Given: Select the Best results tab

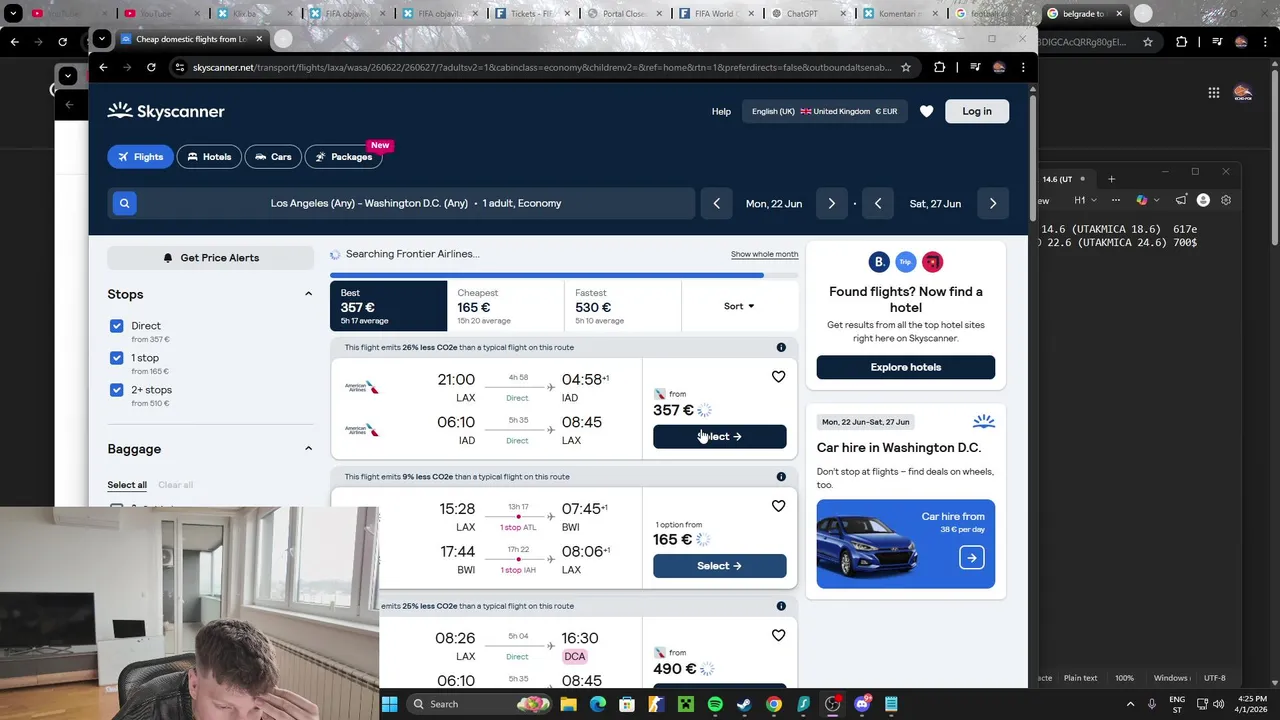Looking at the screenshot, I should (389, 306).
